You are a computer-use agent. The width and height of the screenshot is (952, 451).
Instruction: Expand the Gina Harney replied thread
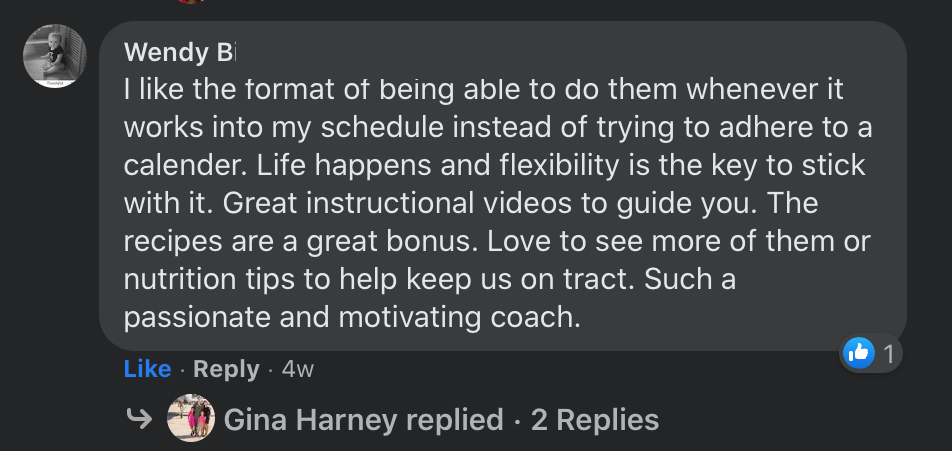pyautogui.click(x=363, y=420)
